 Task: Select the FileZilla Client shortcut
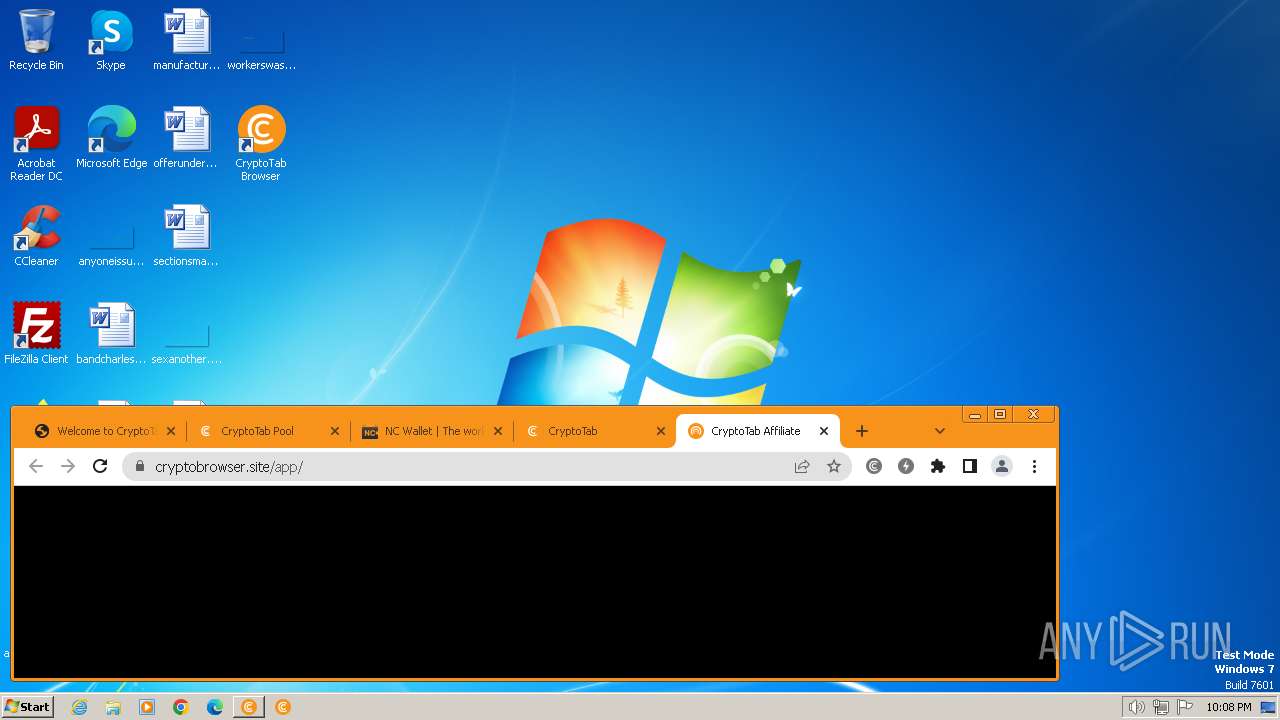point(36,334)
